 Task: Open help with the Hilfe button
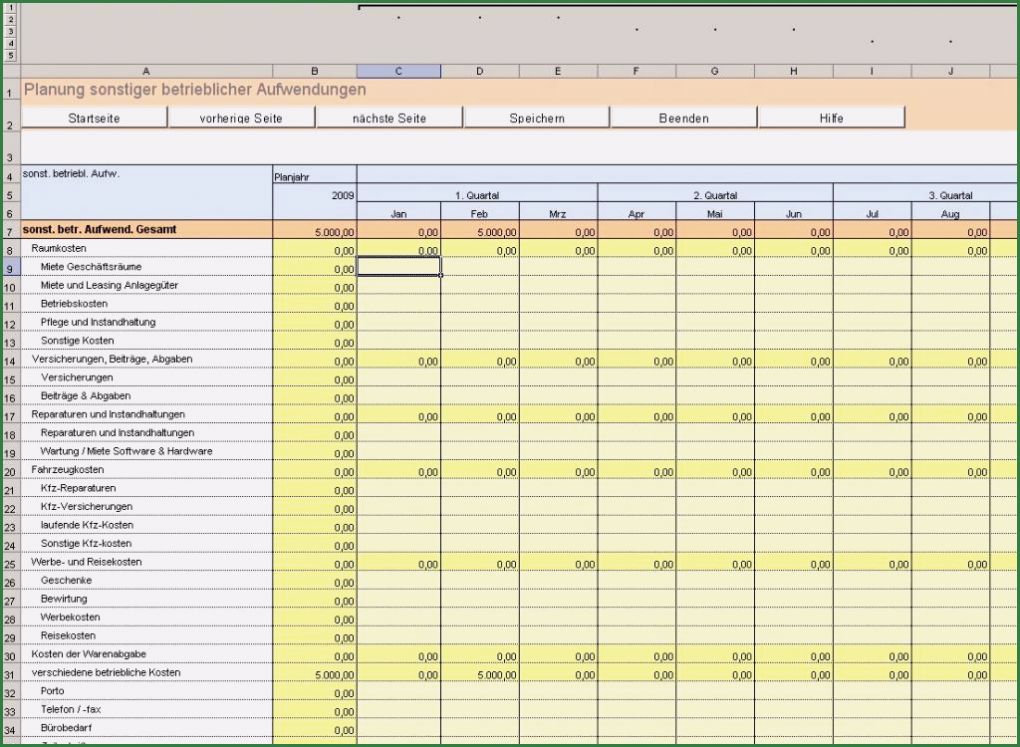[831, 117]
